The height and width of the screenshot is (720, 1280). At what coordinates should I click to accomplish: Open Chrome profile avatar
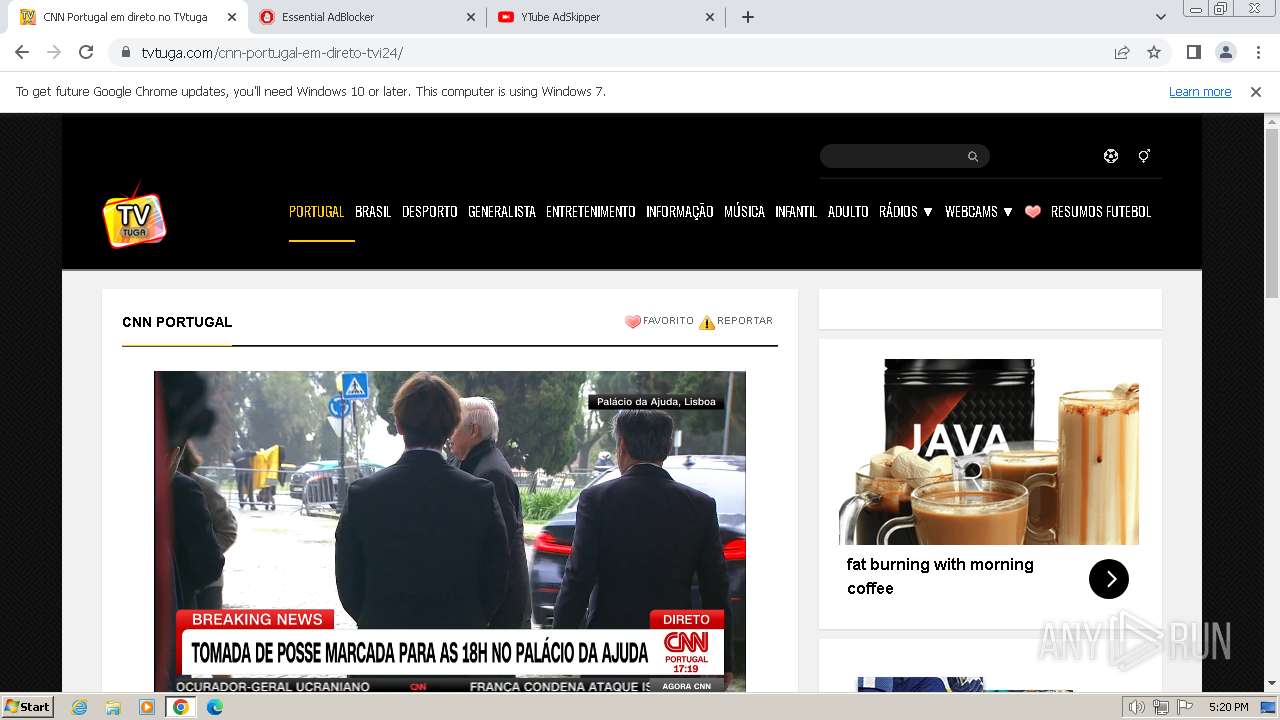(x=1225, y=52)
